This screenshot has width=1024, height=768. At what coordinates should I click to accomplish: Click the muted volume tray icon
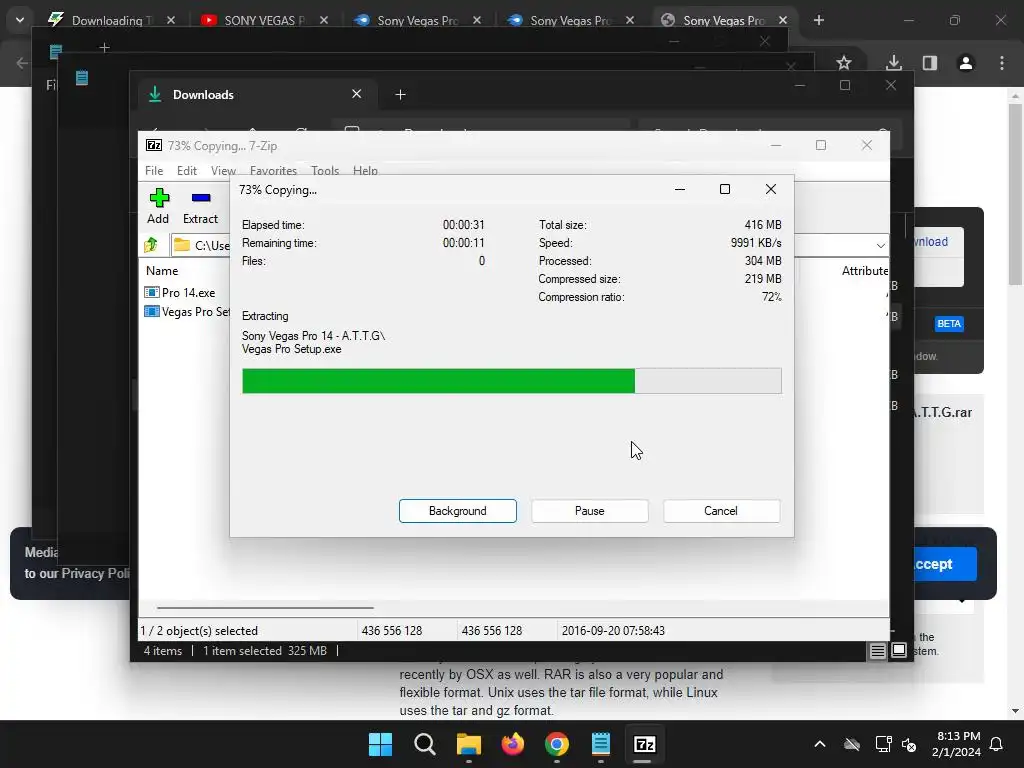coord(908,744)
